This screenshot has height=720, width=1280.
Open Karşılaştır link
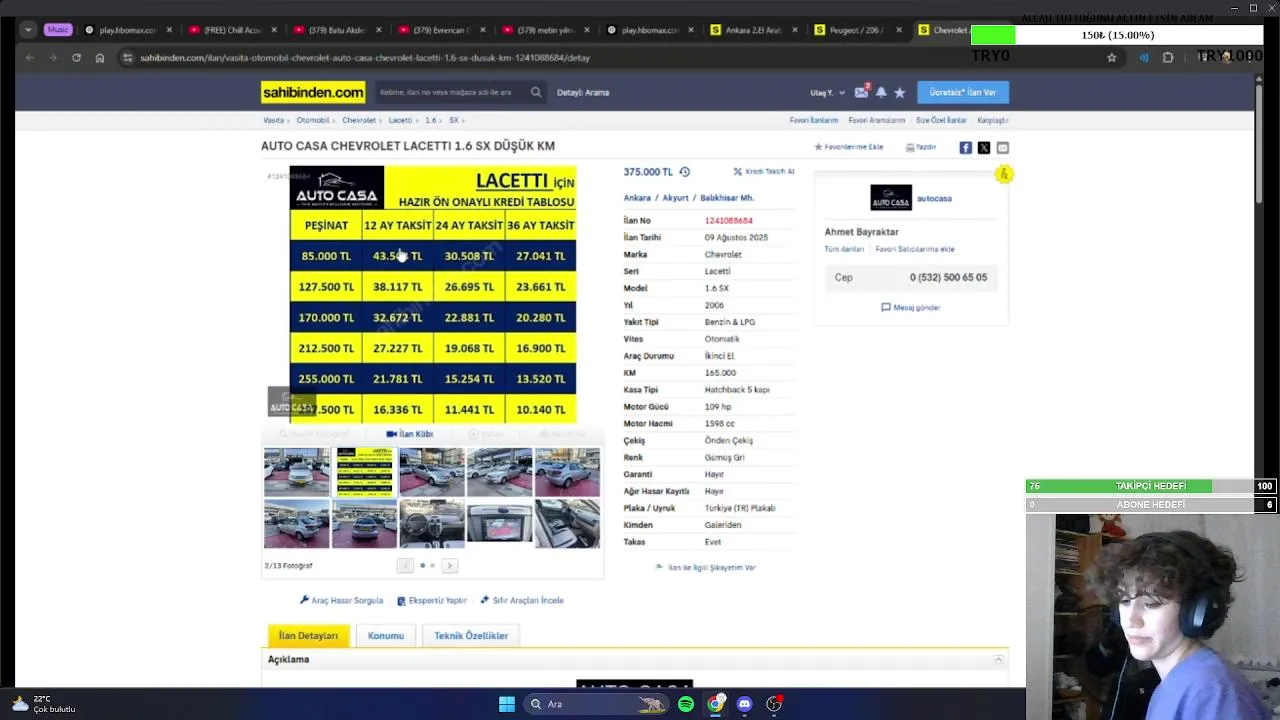(x=993, y=120)
